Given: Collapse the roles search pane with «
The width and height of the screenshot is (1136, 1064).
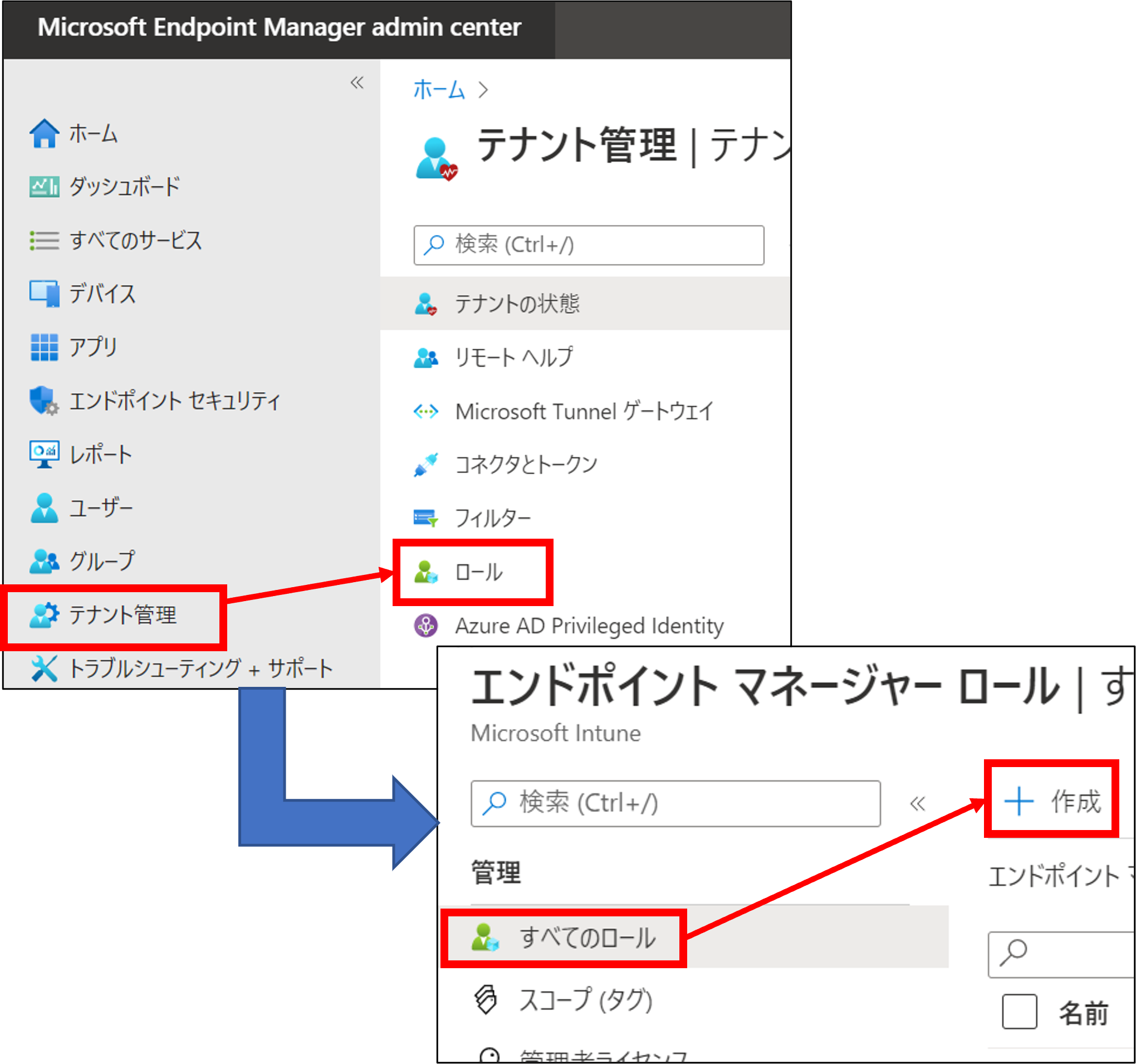Looking at the screenshot, I should (x=917, y=803).
